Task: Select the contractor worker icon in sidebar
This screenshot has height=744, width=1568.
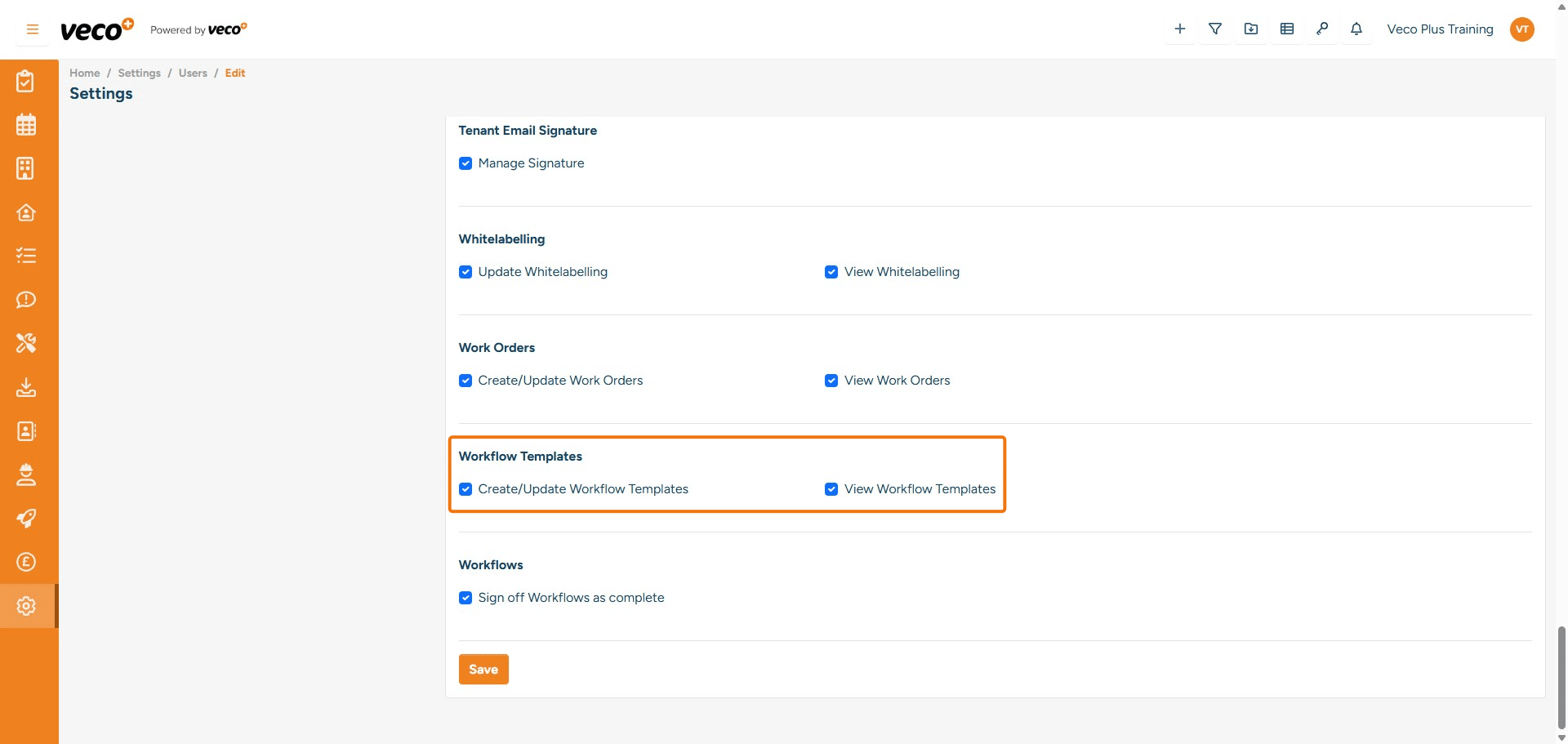Action: pyautogui.click(x=26, y=474)
